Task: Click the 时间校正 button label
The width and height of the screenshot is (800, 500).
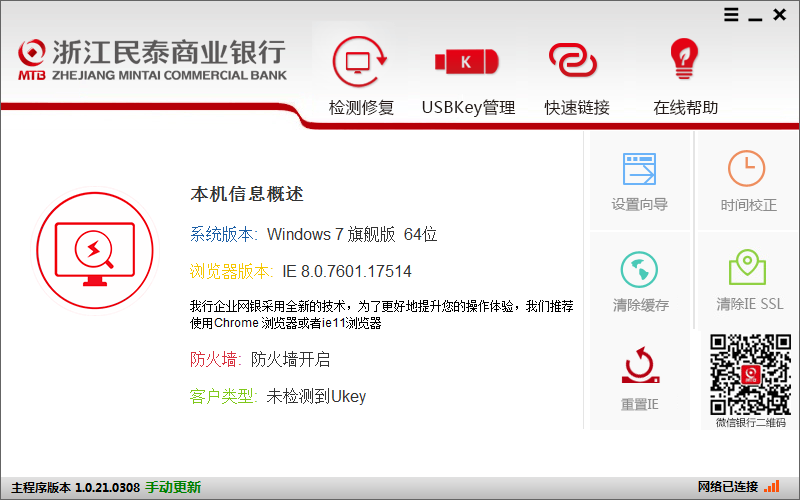Action: click(748, 205)
